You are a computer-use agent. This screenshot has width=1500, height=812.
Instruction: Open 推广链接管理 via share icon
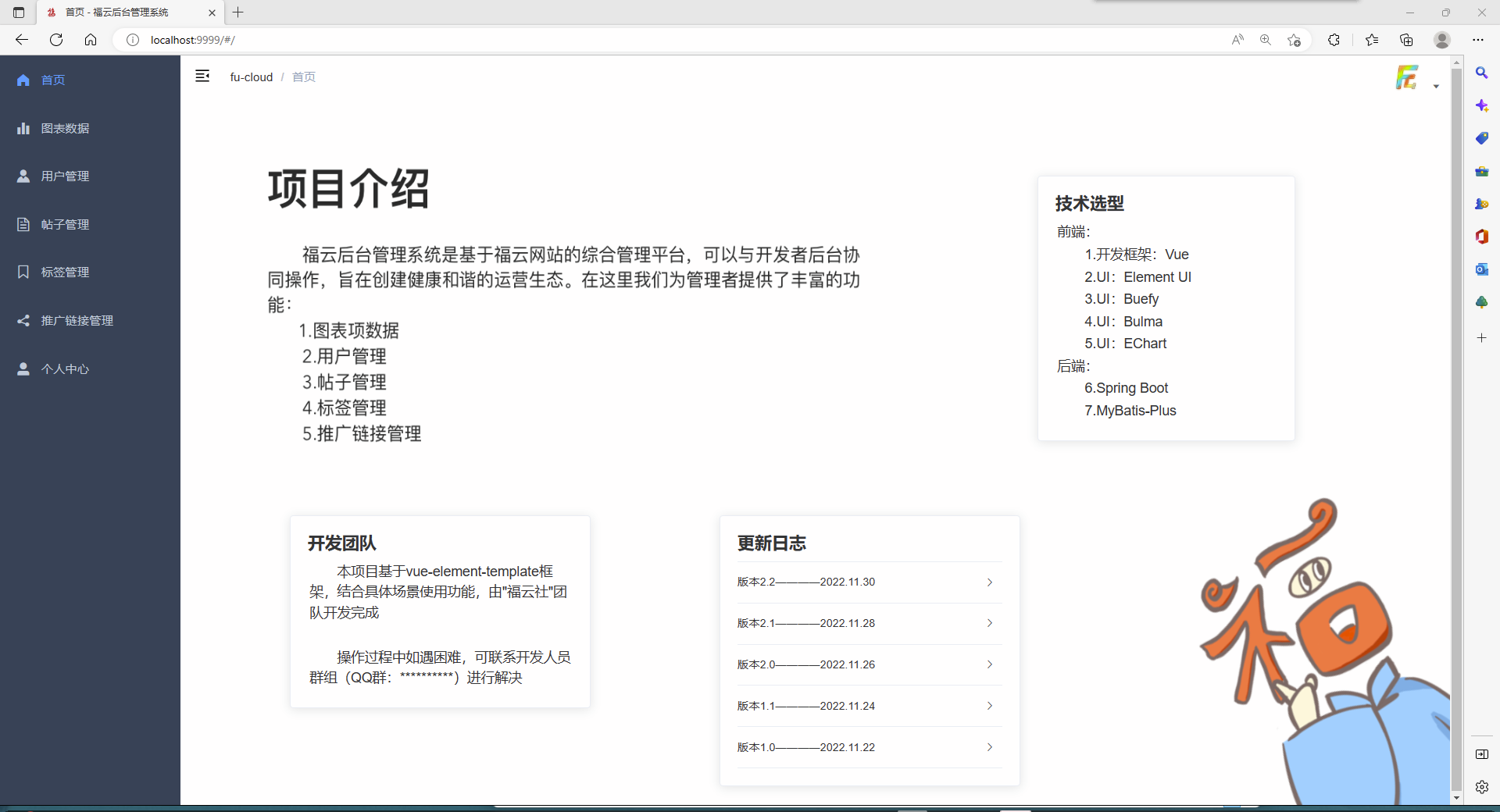pyautogui.click(x=23, y=320)
